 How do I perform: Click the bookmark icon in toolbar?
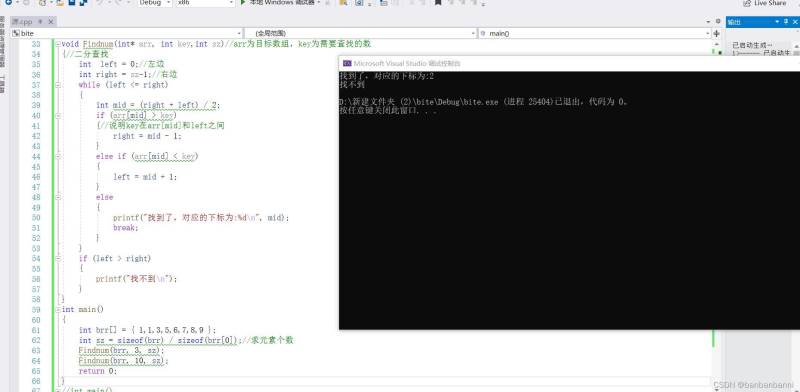pyautogui.click(x=438, y=3)
